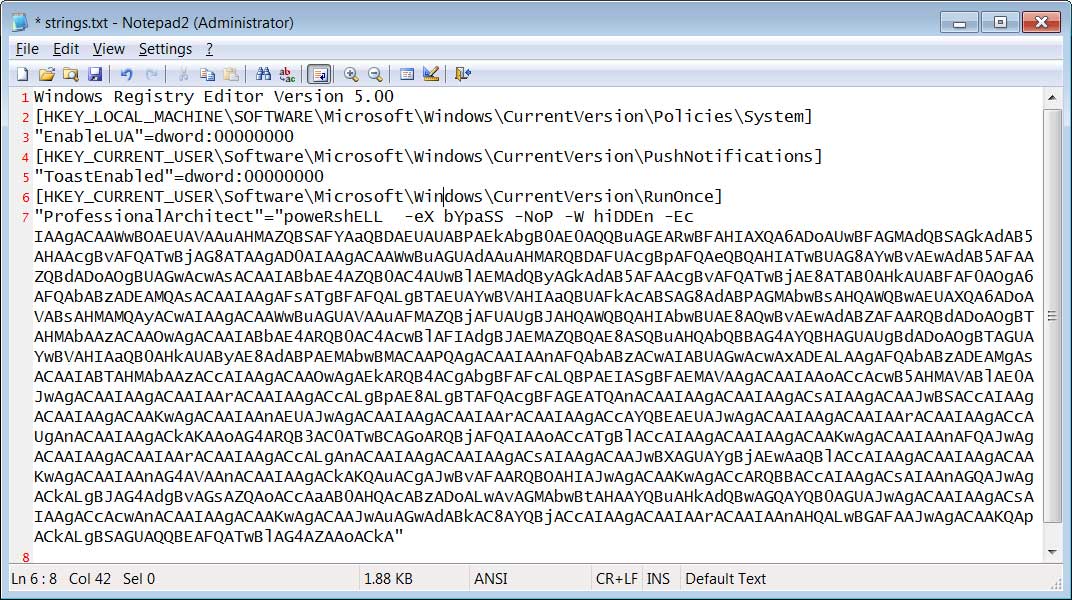This screenshot has width=1072, height=600.
Task: Open Replace dialog icon
Action: (288, 74)
